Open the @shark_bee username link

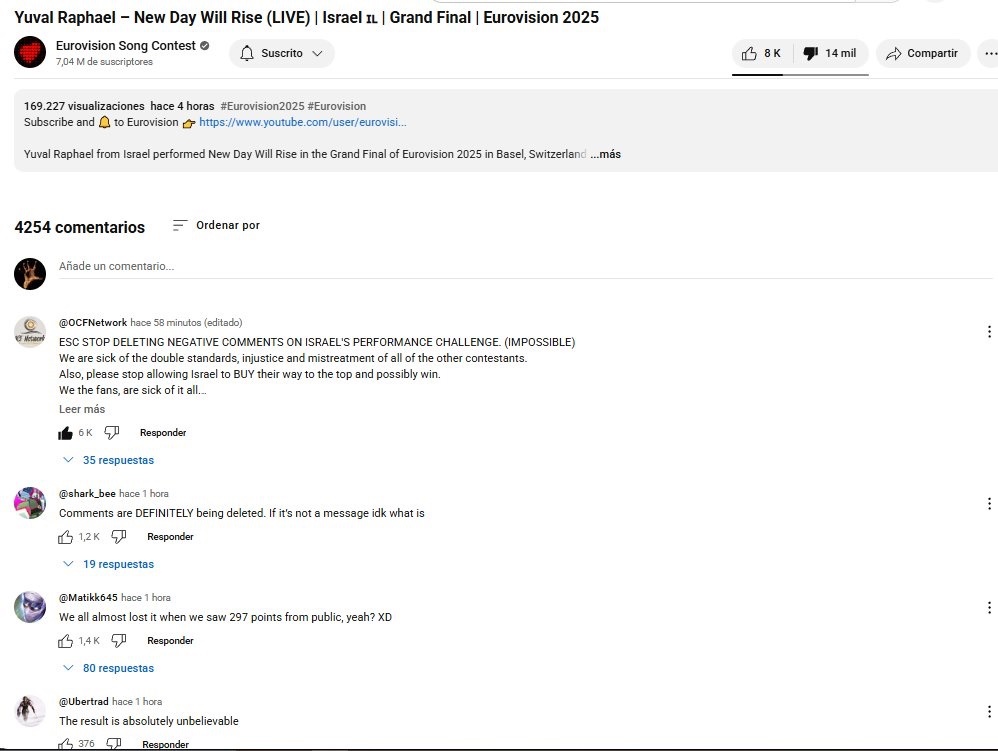[x=87, y=493]
